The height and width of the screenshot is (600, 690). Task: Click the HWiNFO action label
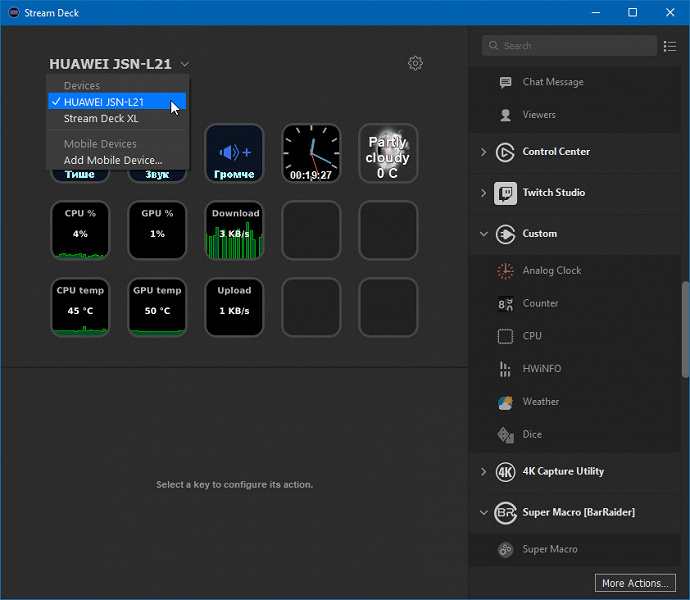click(542, 369)
